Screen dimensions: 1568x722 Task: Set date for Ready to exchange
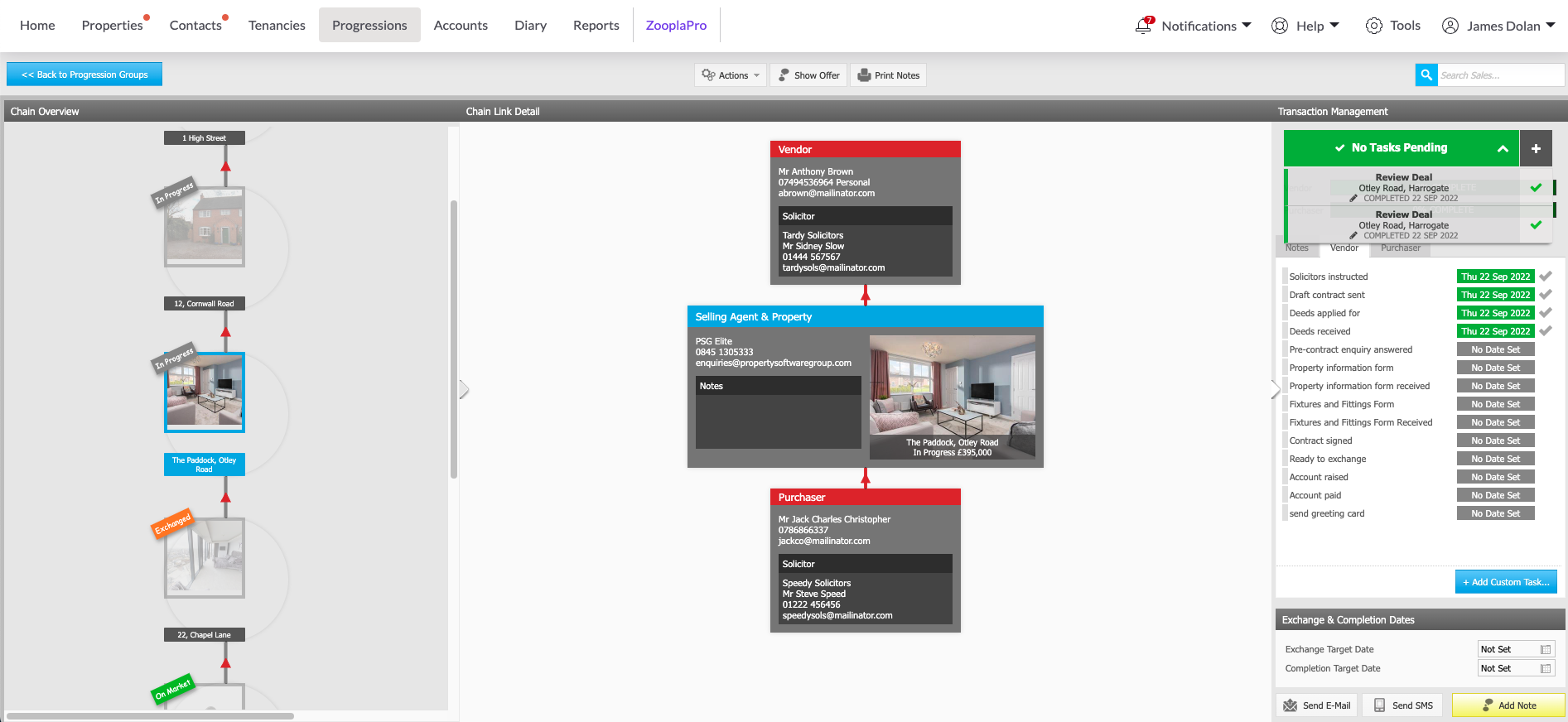[x=1495, y=459]
